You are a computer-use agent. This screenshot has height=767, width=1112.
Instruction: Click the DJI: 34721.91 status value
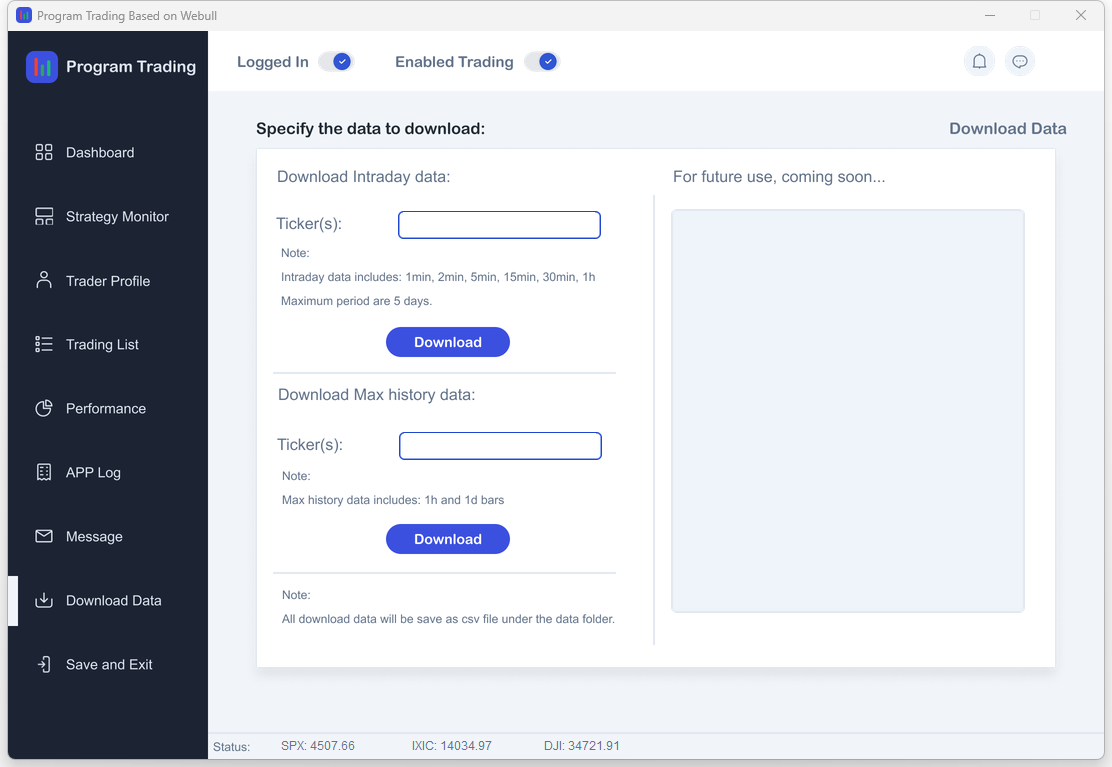coord(582,746)
